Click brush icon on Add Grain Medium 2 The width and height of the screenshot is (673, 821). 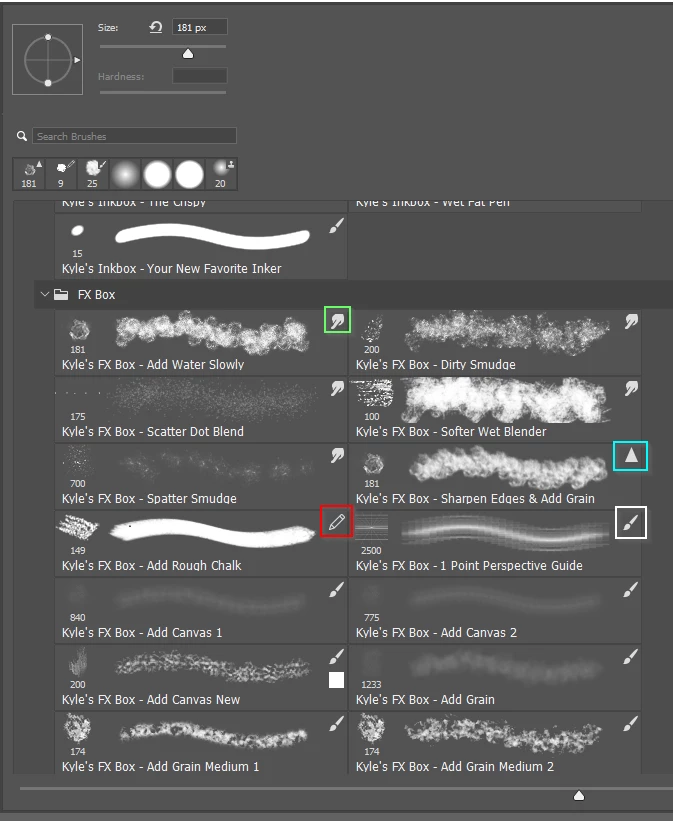(631, 724)
